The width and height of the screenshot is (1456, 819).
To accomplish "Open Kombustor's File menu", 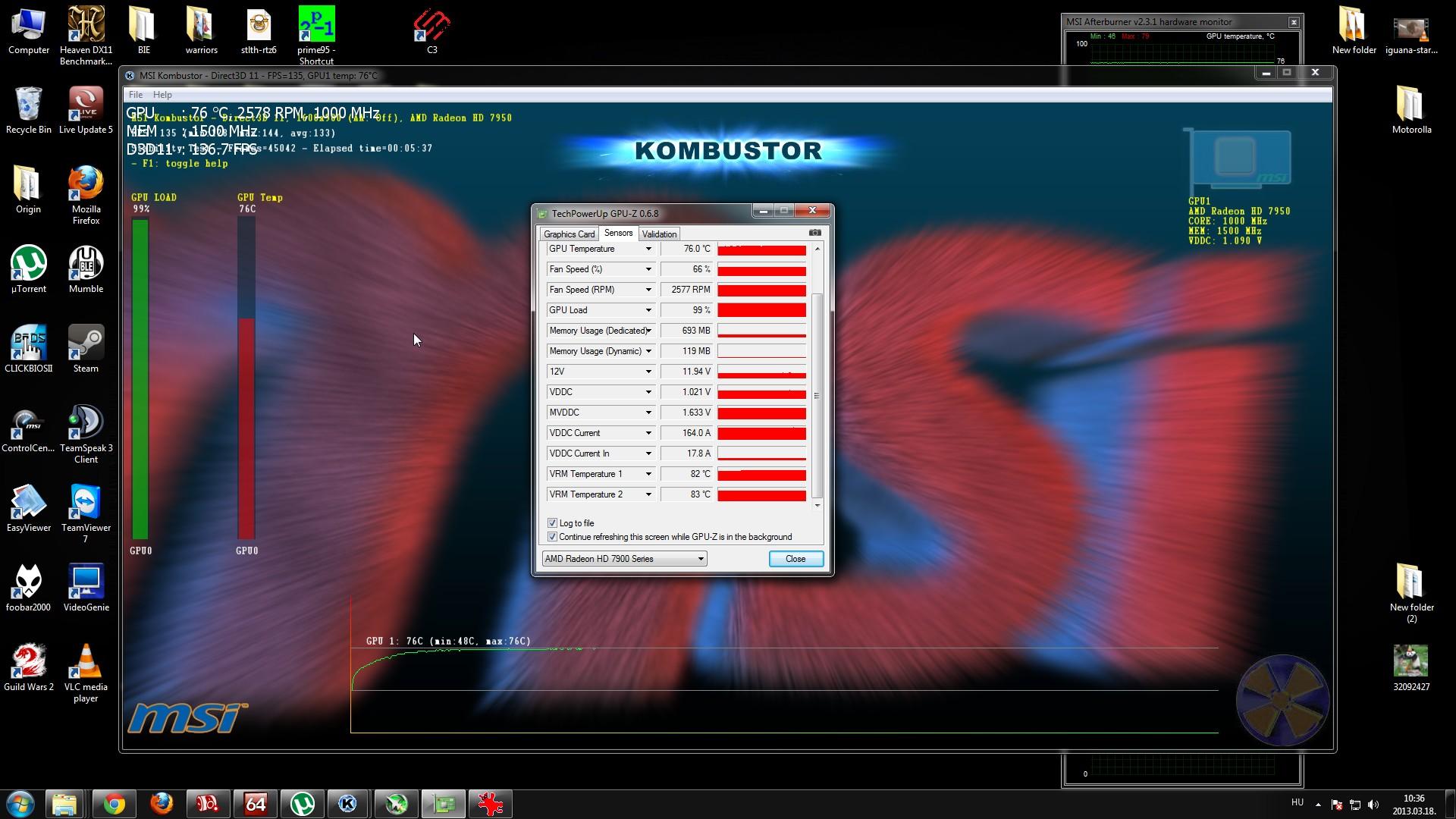I will [136, 95].
